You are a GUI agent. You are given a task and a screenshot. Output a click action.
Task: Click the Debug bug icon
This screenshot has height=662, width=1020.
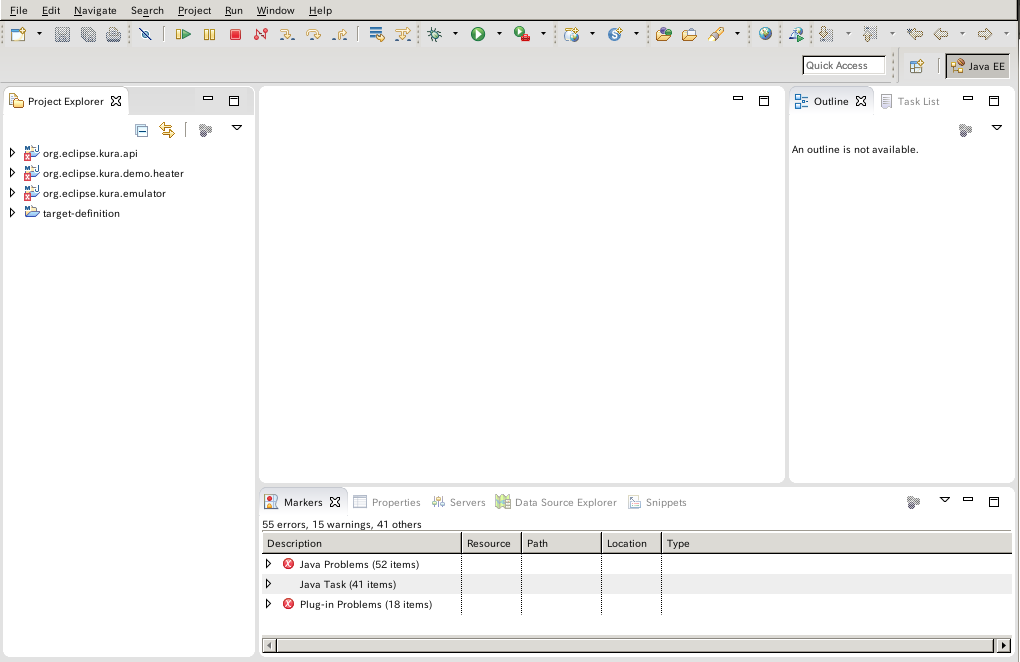[x=435, y=34]
